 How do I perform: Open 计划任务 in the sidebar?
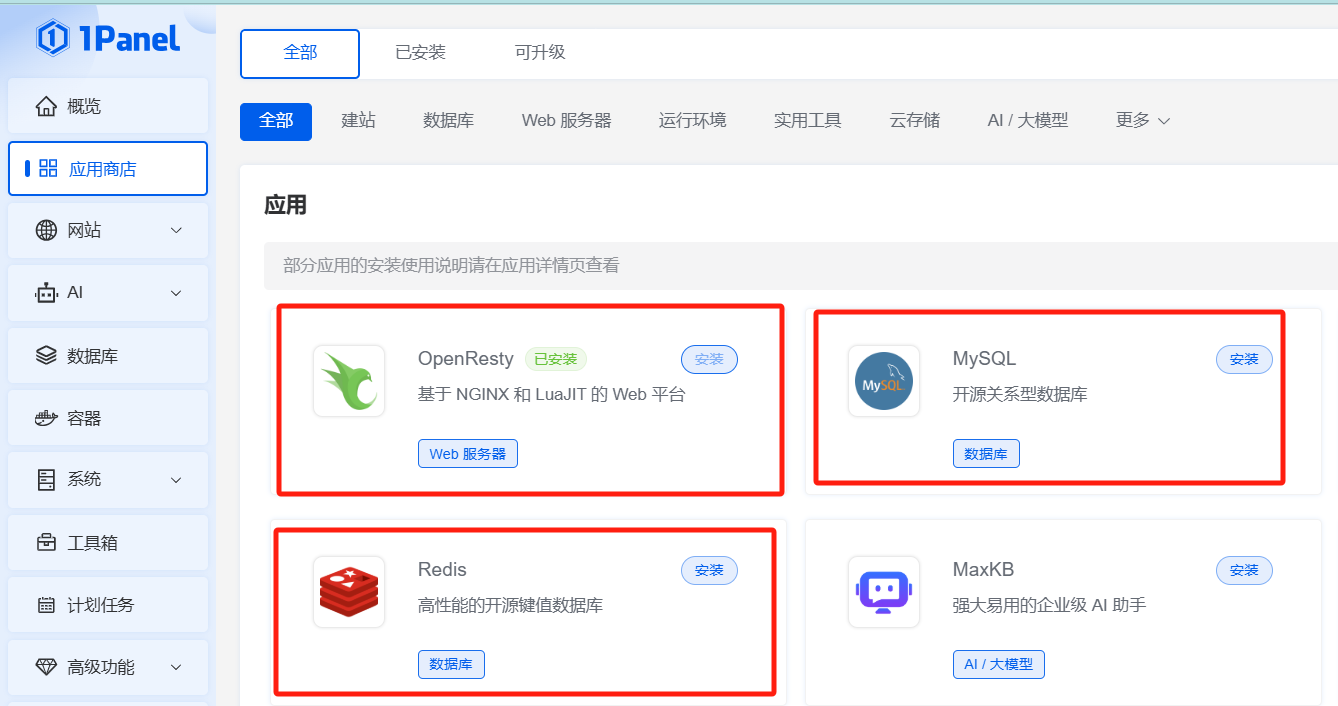click(x=108, y=605)
